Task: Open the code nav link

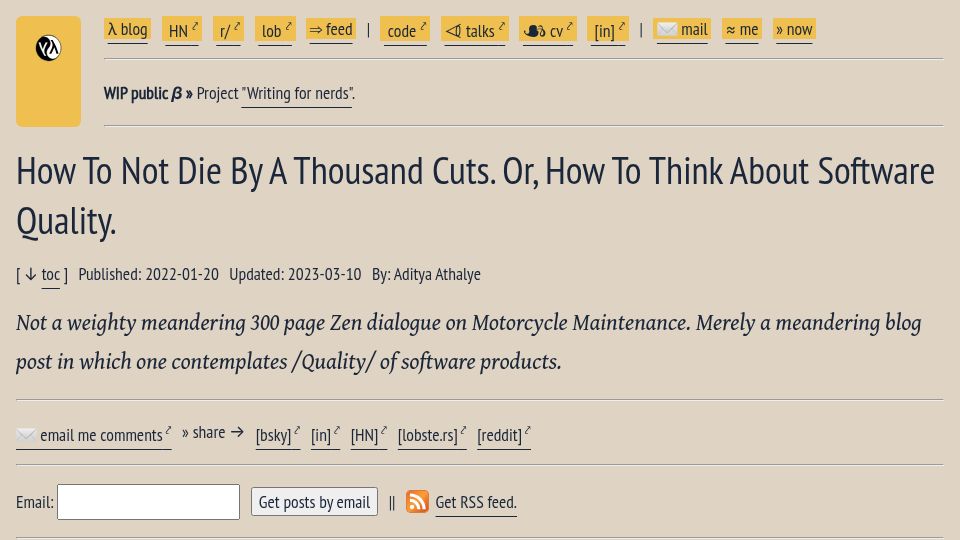Action: tap(405, 30)
